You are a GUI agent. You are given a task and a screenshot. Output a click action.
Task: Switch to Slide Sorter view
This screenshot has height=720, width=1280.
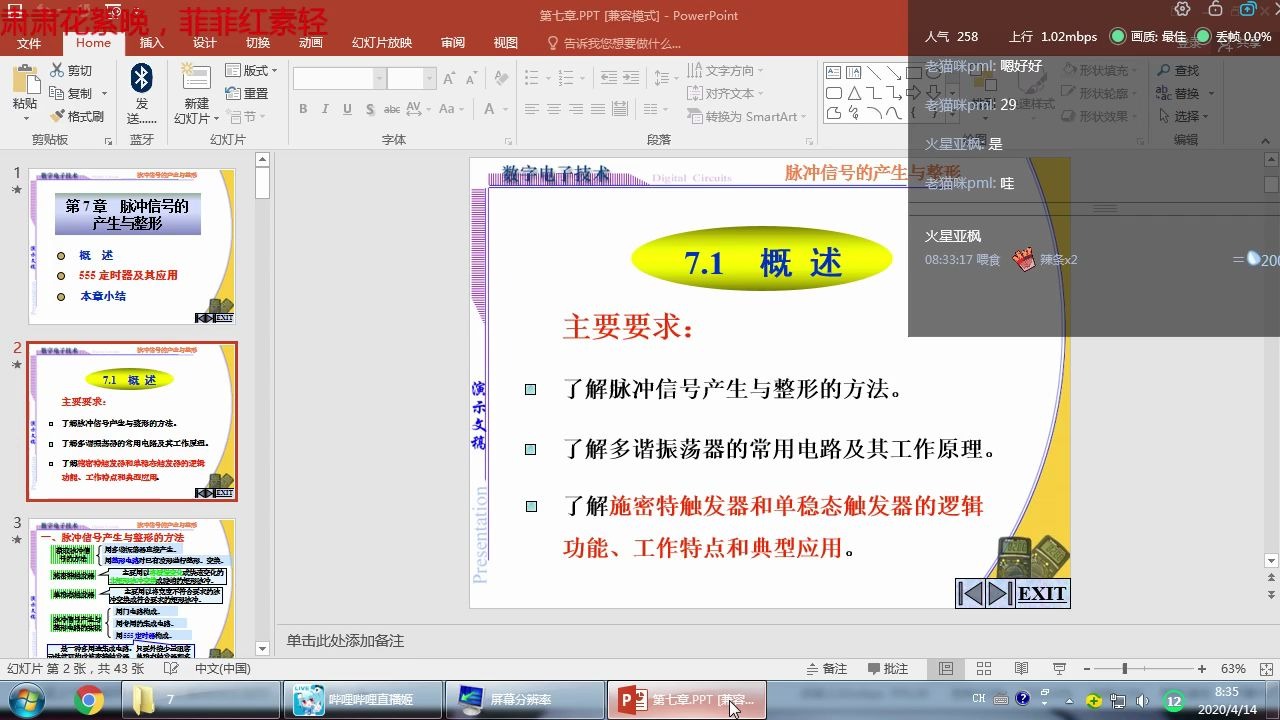[984, 668]
